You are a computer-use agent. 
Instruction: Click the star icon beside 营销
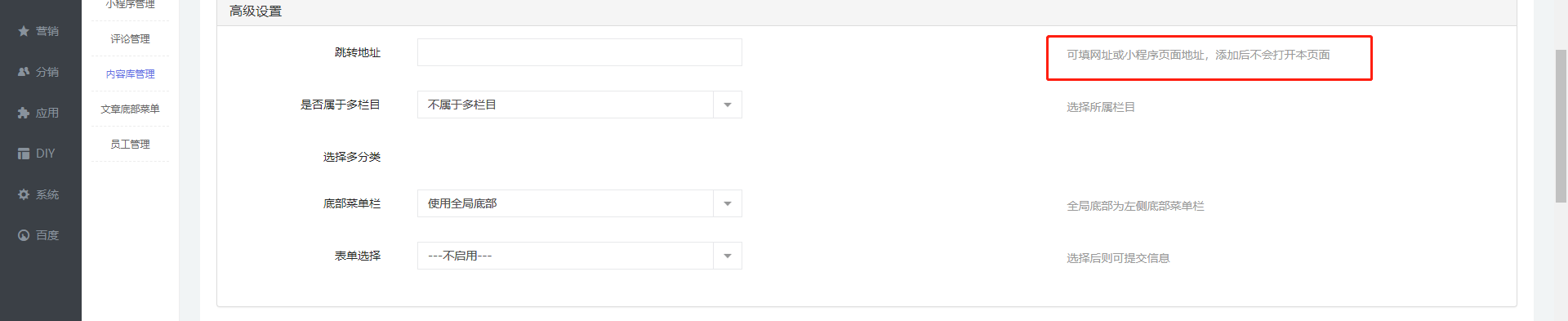24,31
